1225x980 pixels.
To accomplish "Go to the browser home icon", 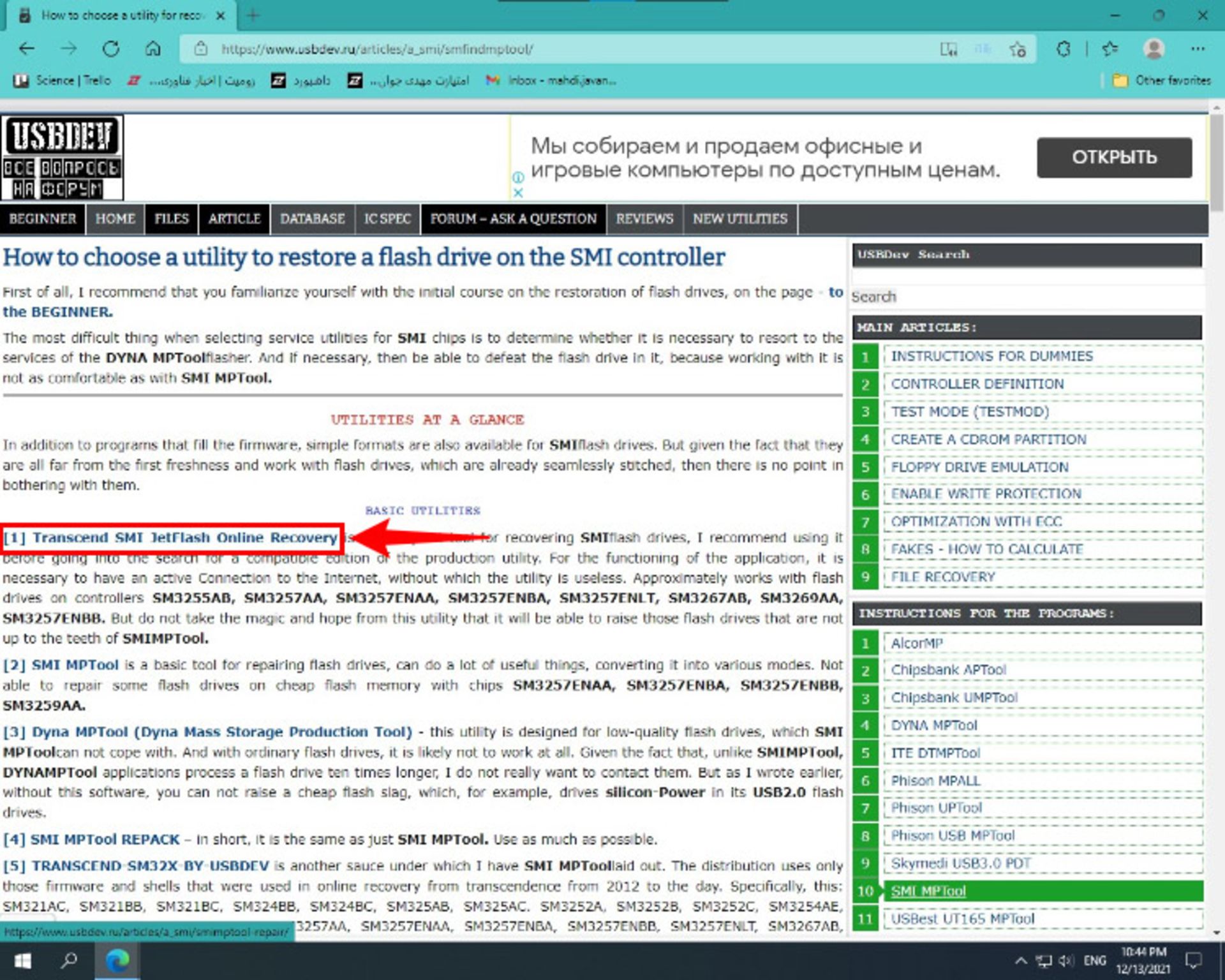I will (152, 49).
